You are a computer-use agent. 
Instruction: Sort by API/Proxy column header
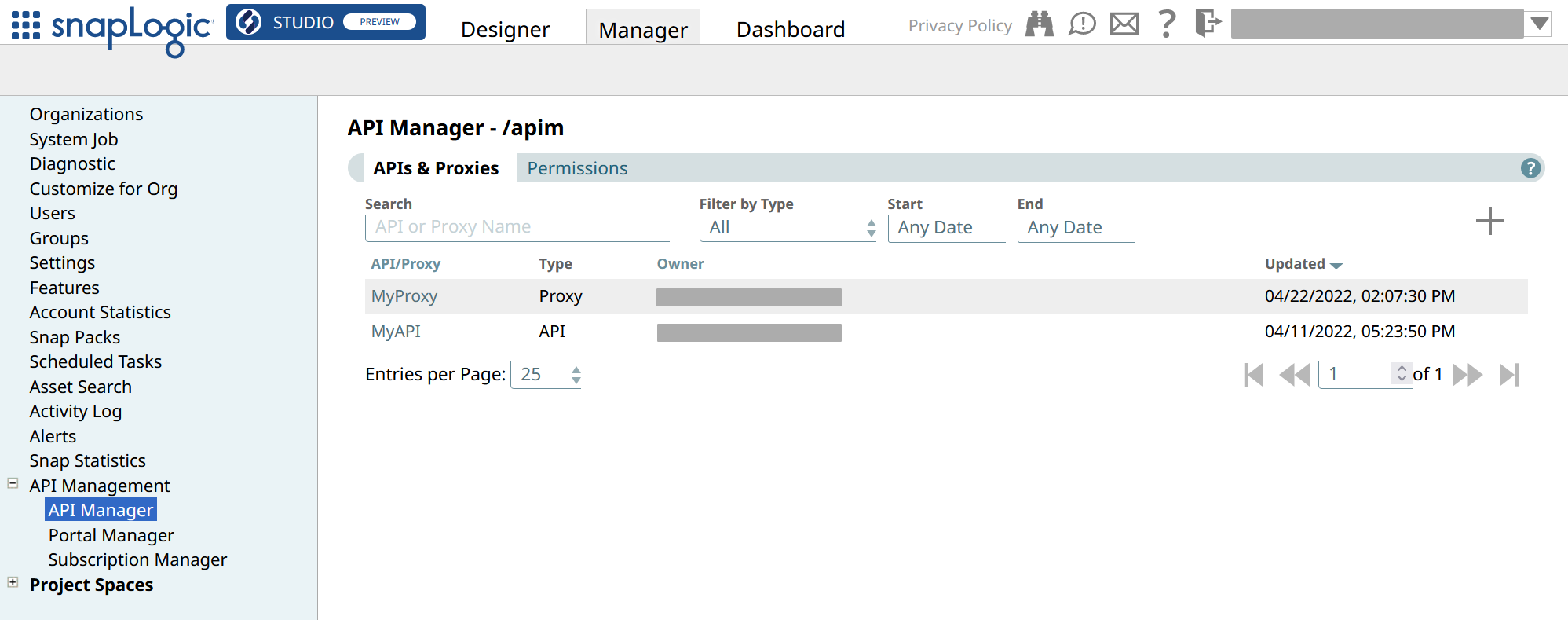[x=406, y=264]
